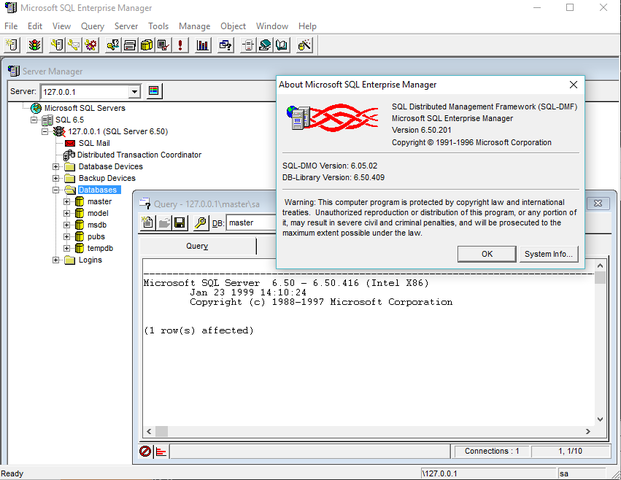The image size is (621, 480).
Task: Click the colored legend icon beside Server box
Action: tap(153, 91)
